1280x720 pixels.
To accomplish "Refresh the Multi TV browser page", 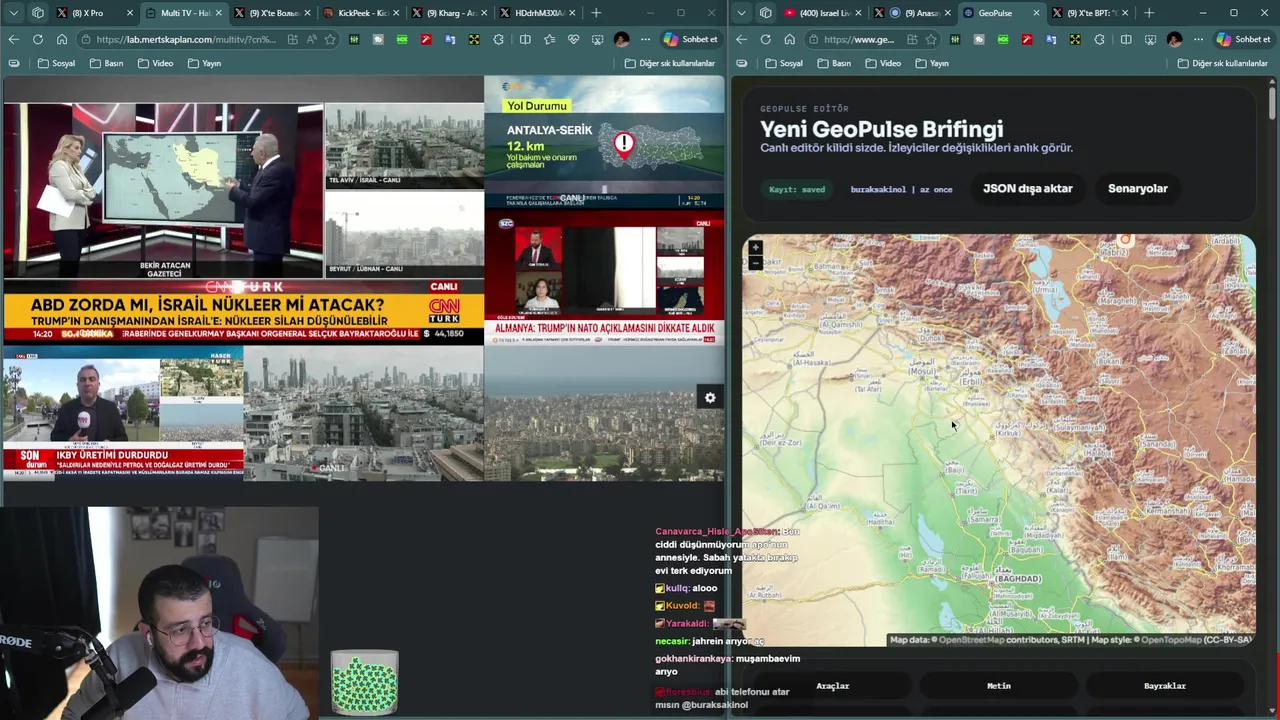I will (x=37, y=39).
